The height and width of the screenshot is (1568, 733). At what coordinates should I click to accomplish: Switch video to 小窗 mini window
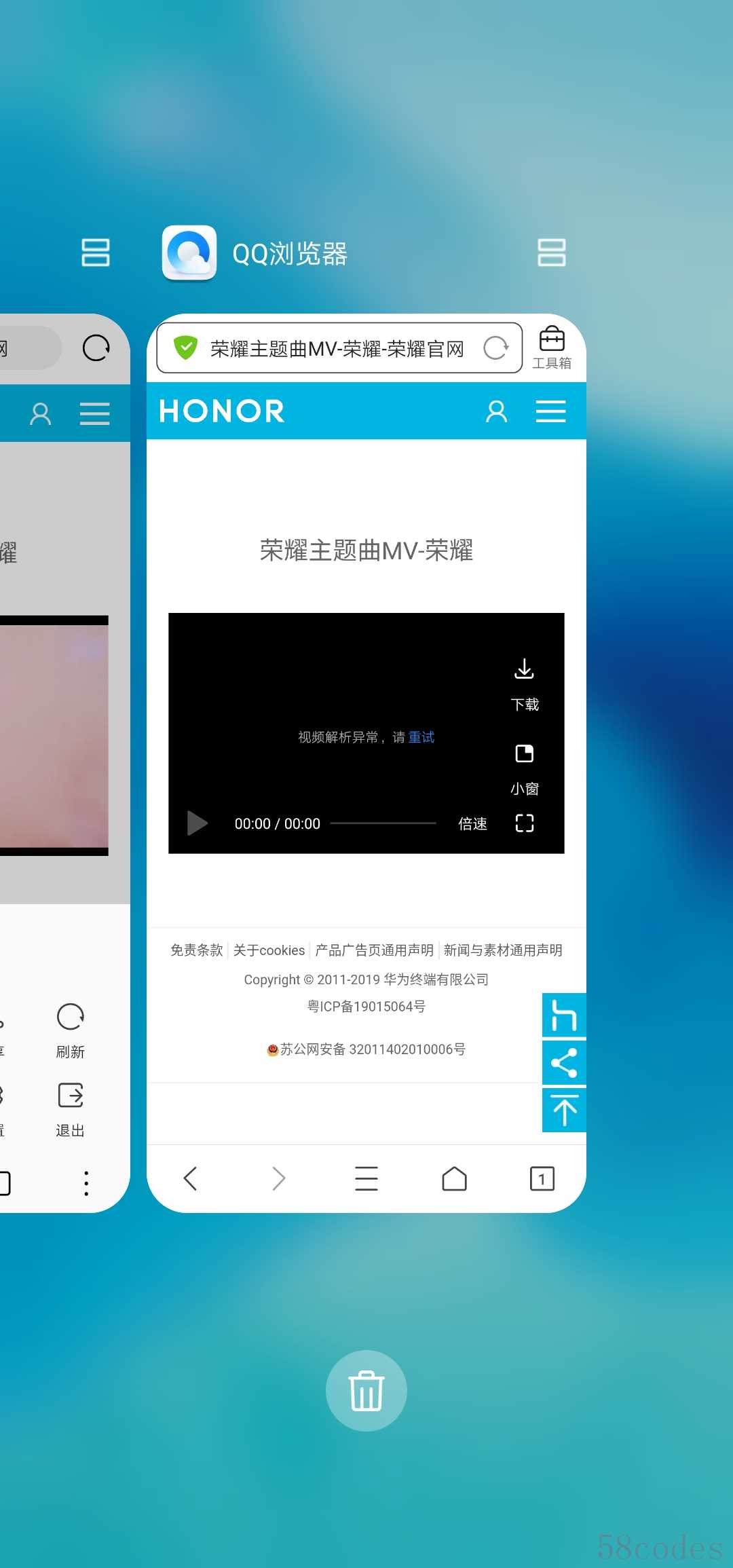[525, 769]
